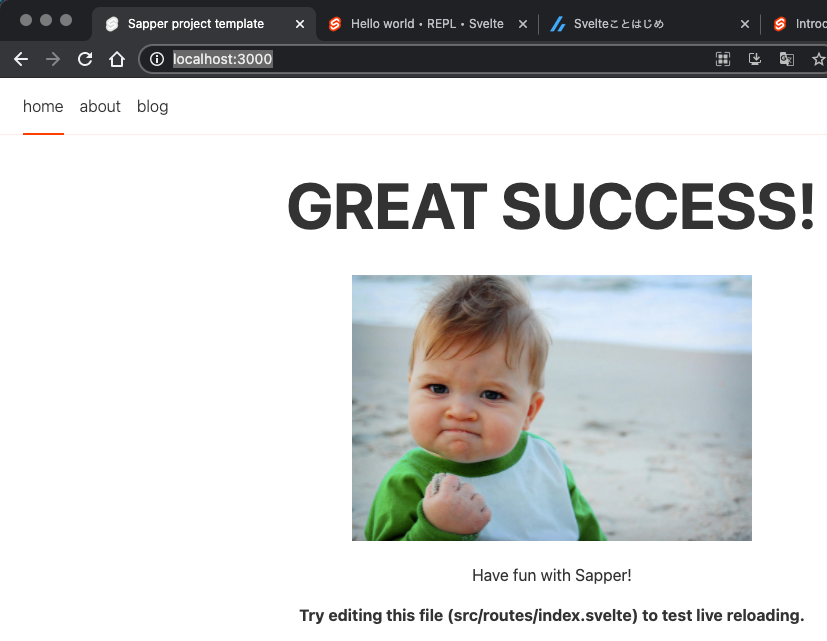Viewport: 827px width, 641px height.
Task: Click the install/download icon in address bar
Action: (755, 59)
